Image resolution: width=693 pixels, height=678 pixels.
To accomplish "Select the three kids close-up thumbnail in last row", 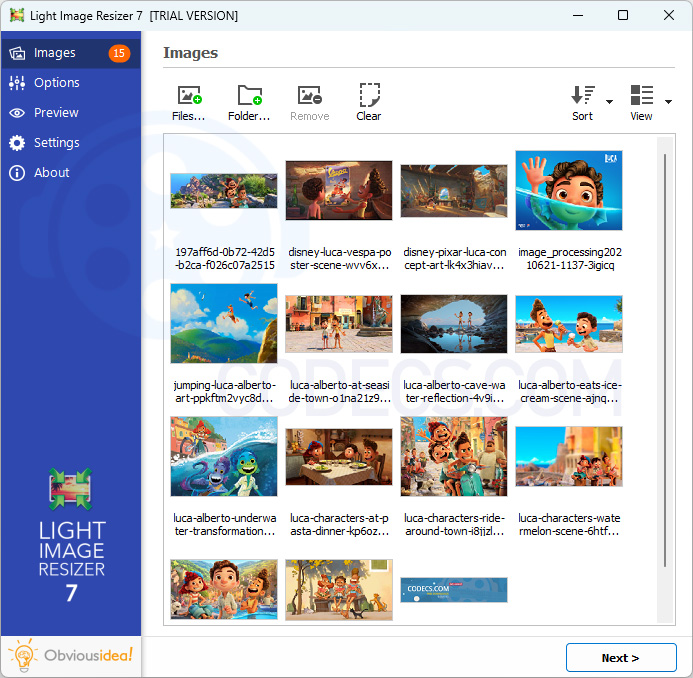I will click(224, 590).
